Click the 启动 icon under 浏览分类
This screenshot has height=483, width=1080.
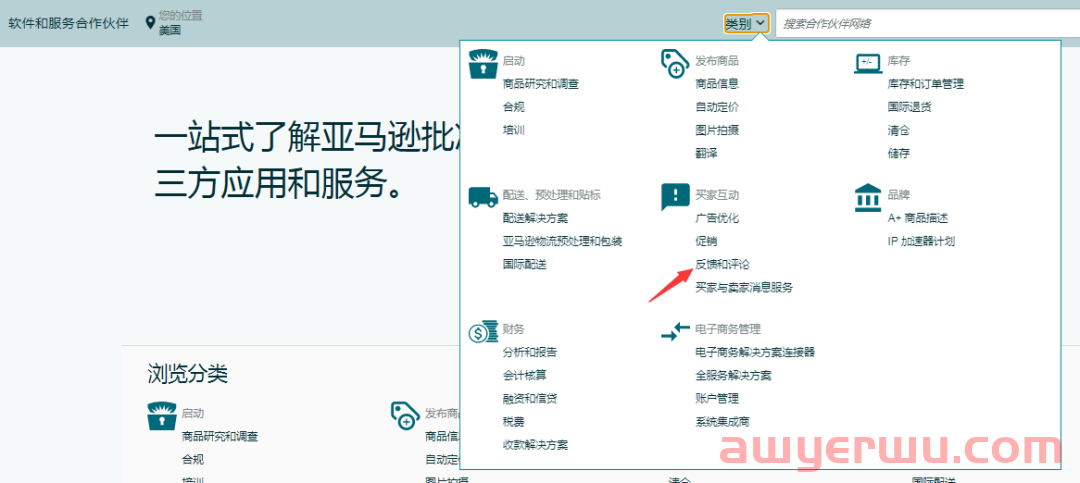[162, 416]
